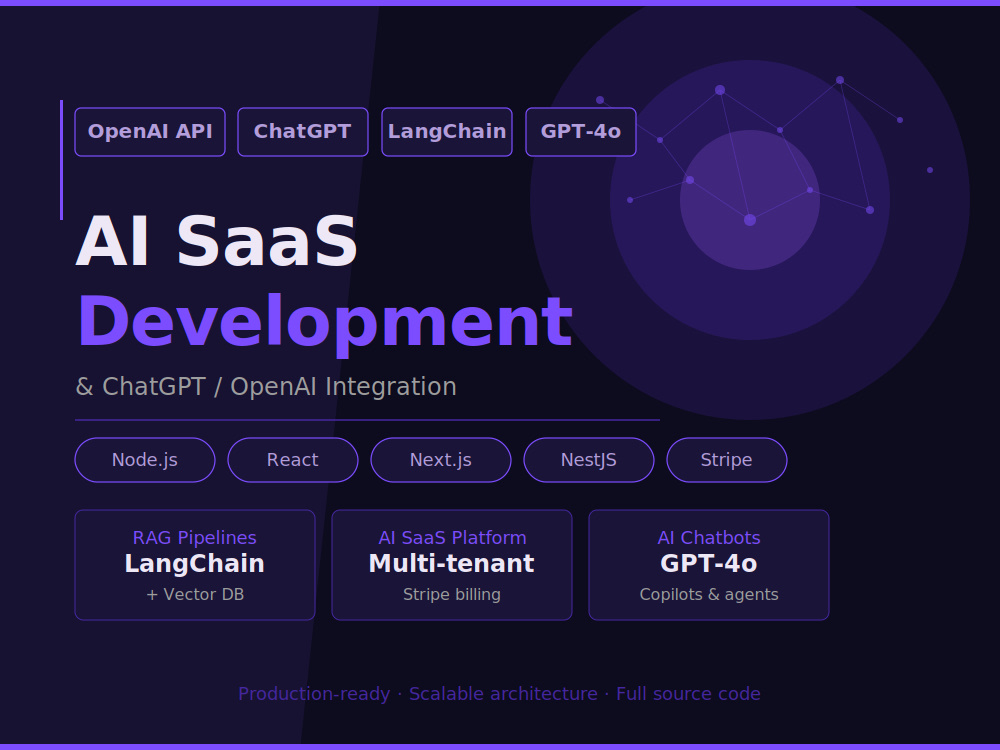Click "& ChatGPT / OpenAI Integration" subtitle
Image resolution: width=1000 pixels, height=750 pixels.
tap(266, 386)
